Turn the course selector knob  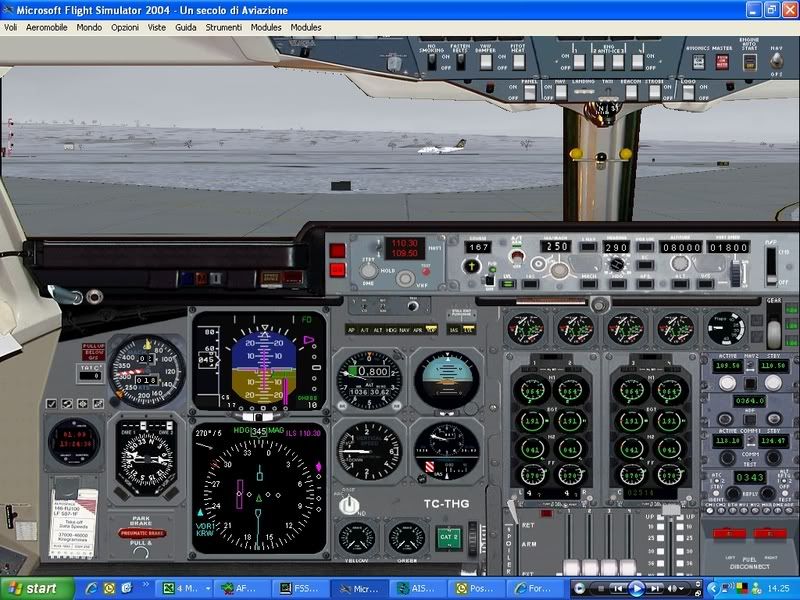click(x=471, y=266)
